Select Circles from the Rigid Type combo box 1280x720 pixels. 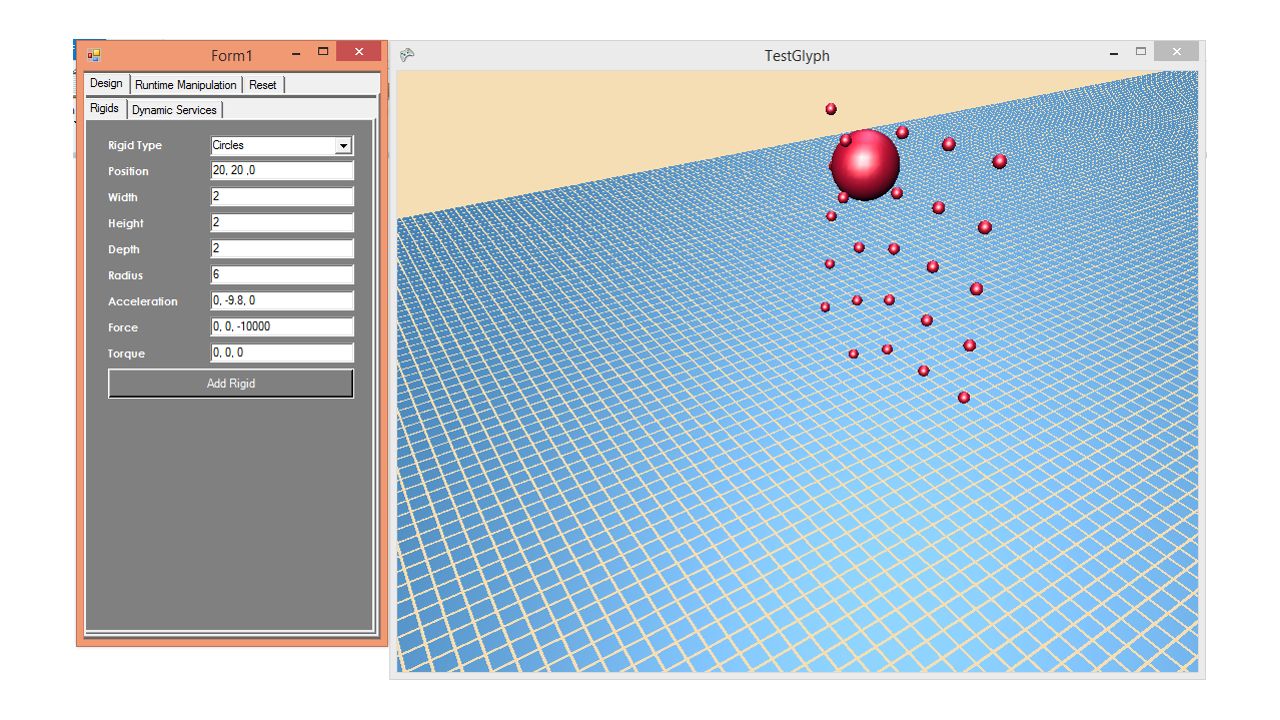270,145
